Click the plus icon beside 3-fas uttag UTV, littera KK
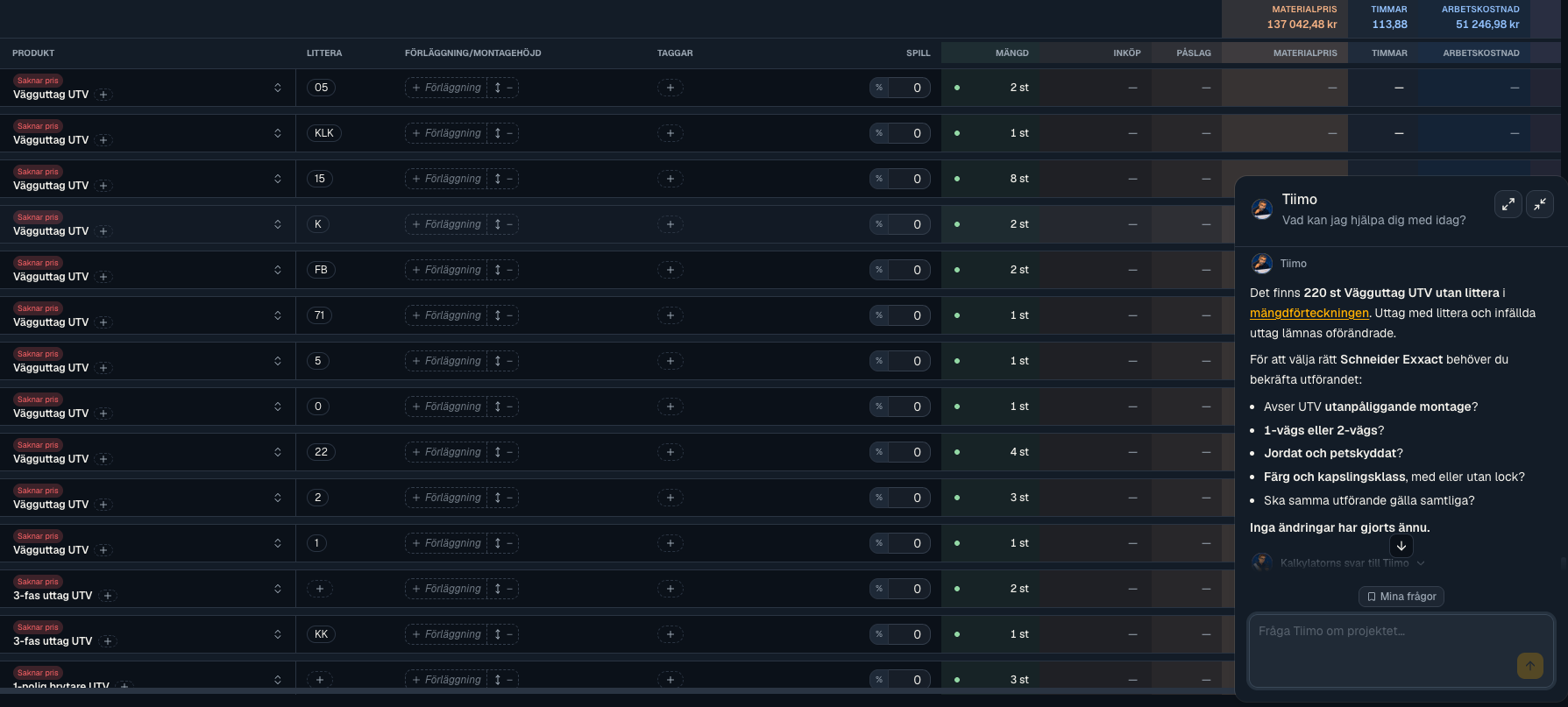Viewport: 1568px width, 707px height. tap(107, 641)
